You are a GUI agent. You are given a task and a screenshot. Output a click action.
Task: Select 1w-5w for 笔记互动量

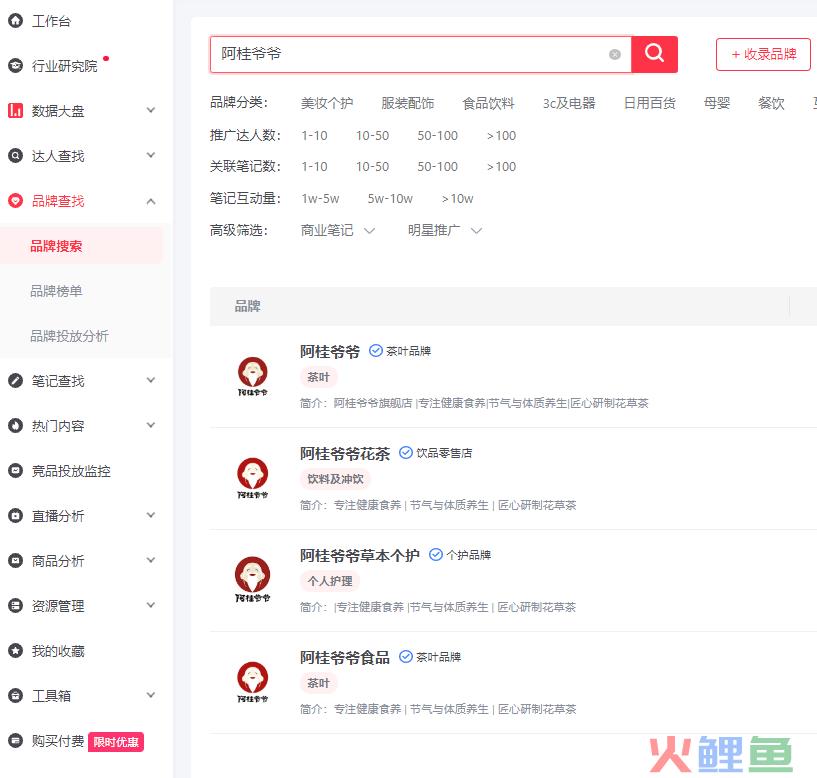pyautogui.click(x=320, y=199)
